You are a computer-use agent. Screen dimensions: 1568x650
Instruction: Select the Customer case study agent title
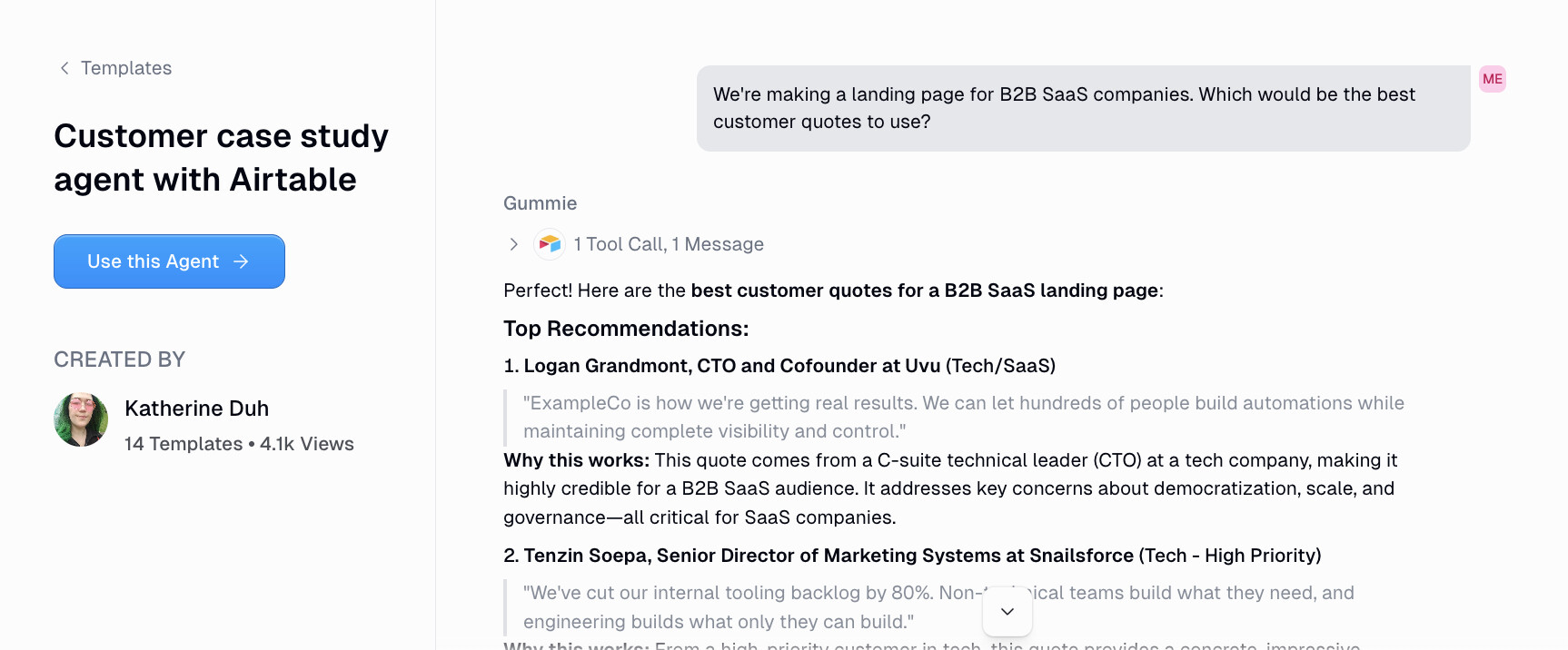coord(221,157)
